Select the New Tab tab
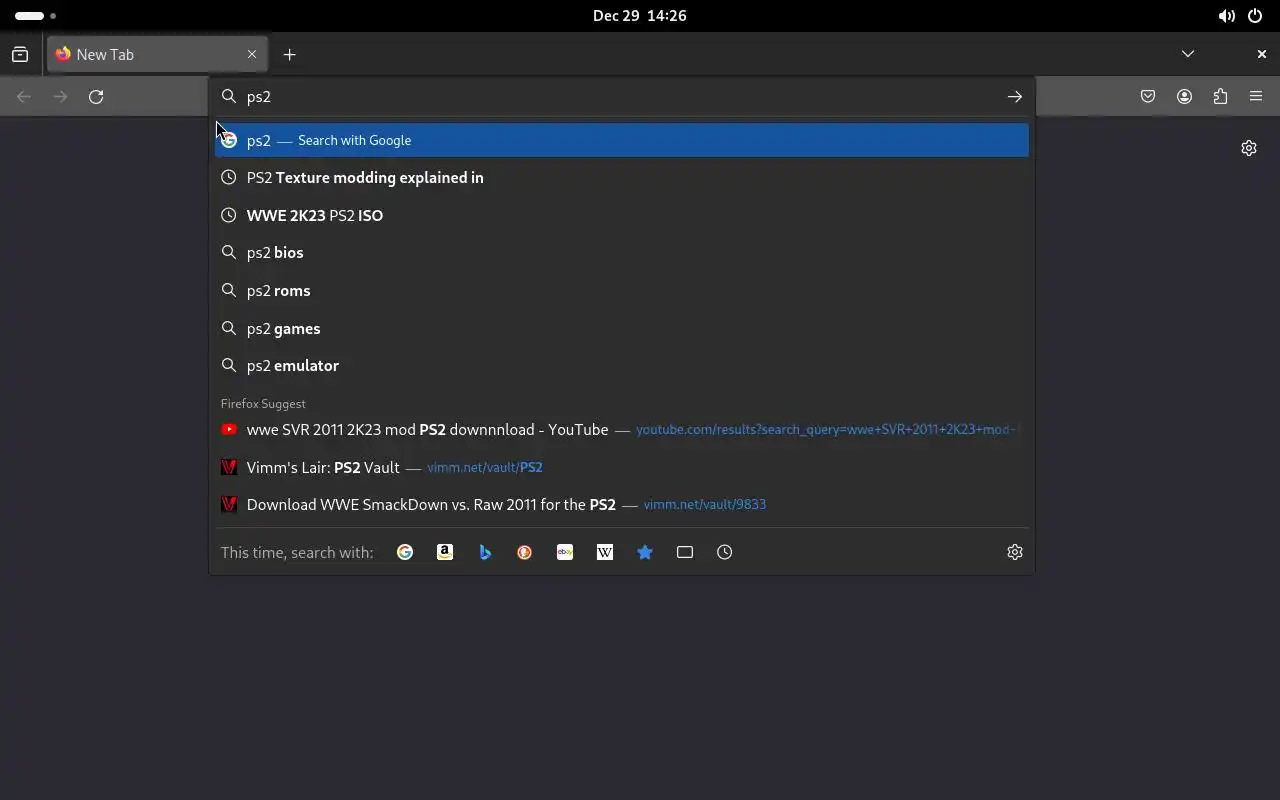 (x=157, y=55)
